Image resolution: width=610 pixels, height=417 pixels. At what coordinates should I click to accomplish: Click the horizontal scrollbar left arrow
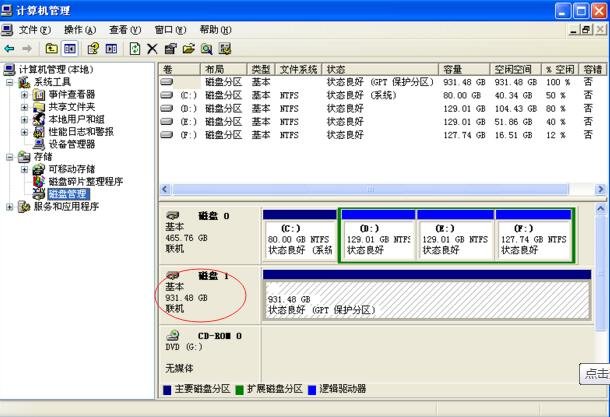click(165, 189)
